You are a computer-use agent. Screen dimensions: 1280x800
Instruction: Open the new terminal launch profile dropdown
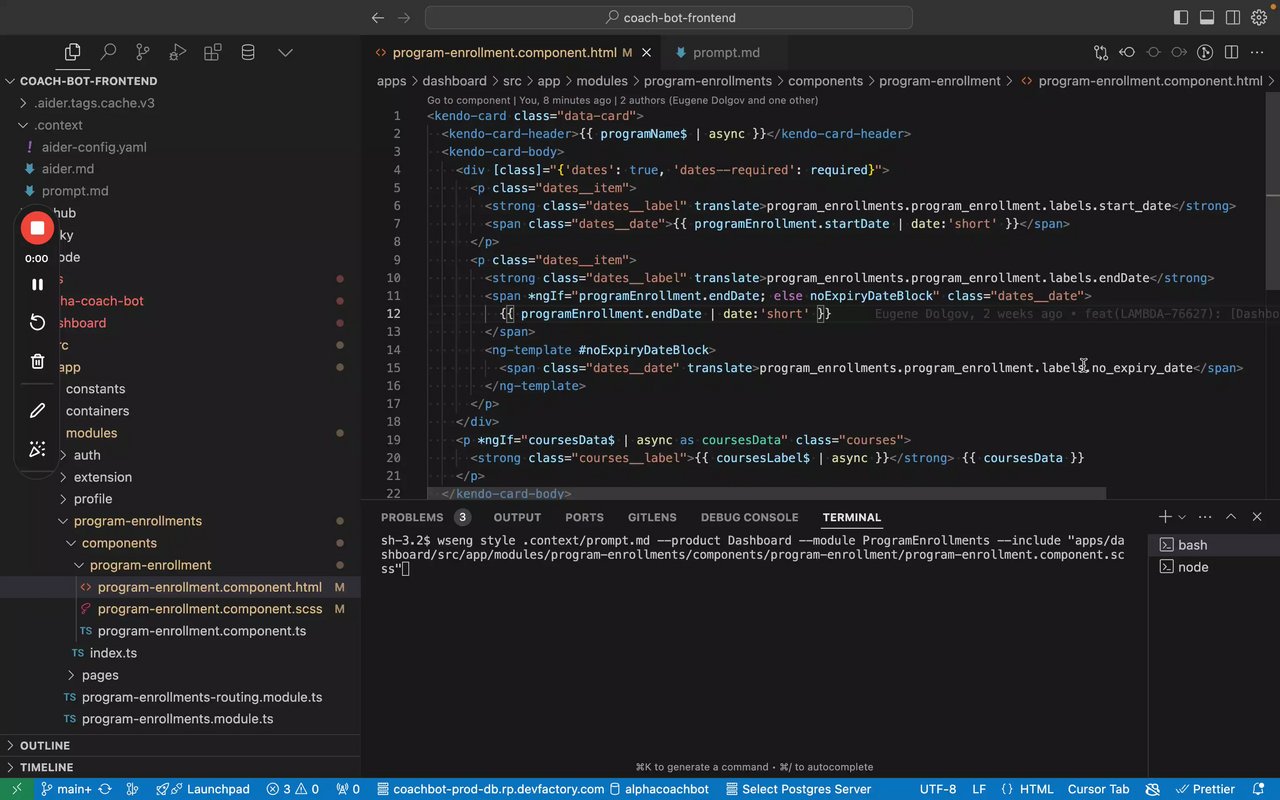[x=1182, y=517]
